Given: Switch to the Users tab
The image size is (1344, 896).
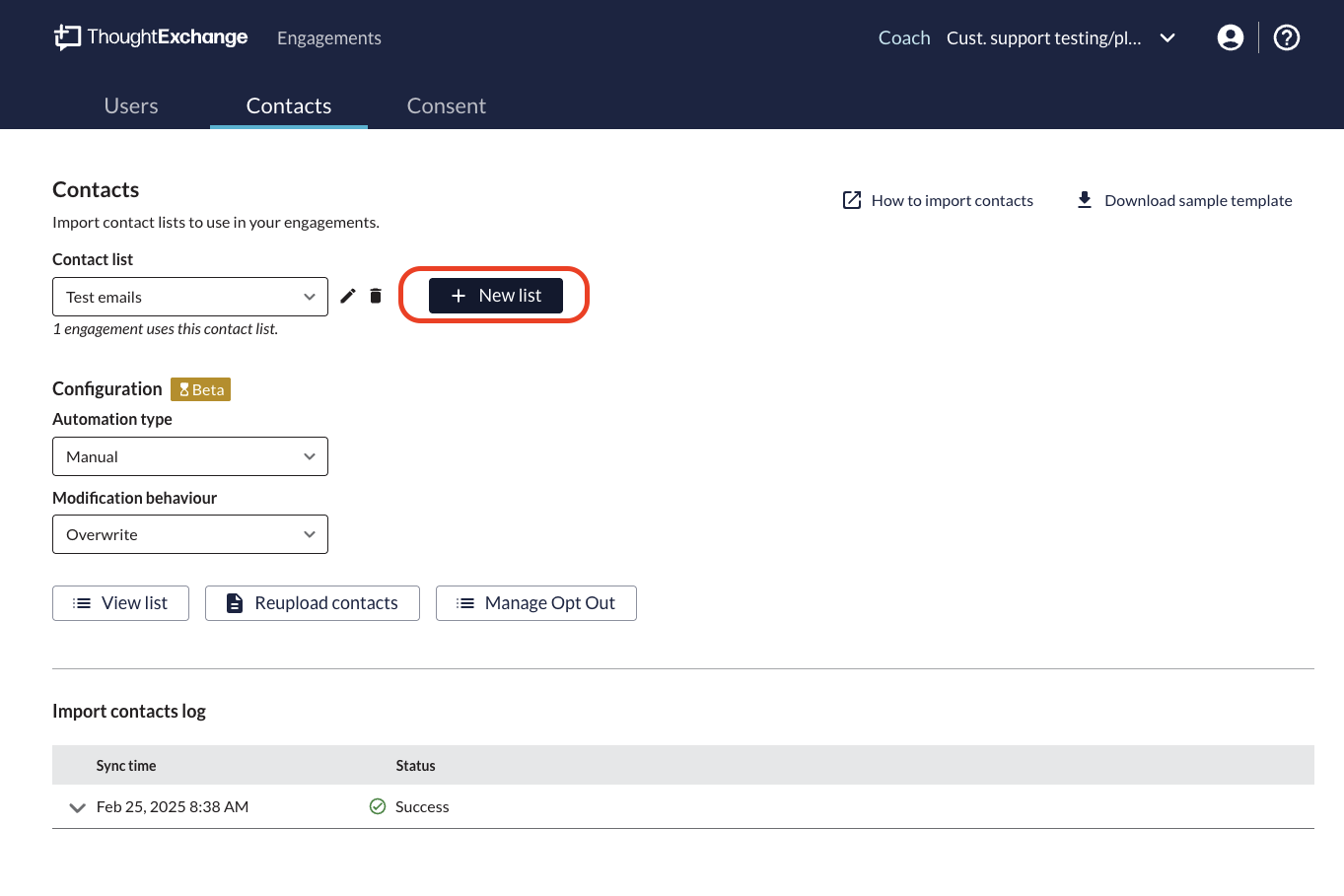Looking at the screenshot, I should point(131,105).
